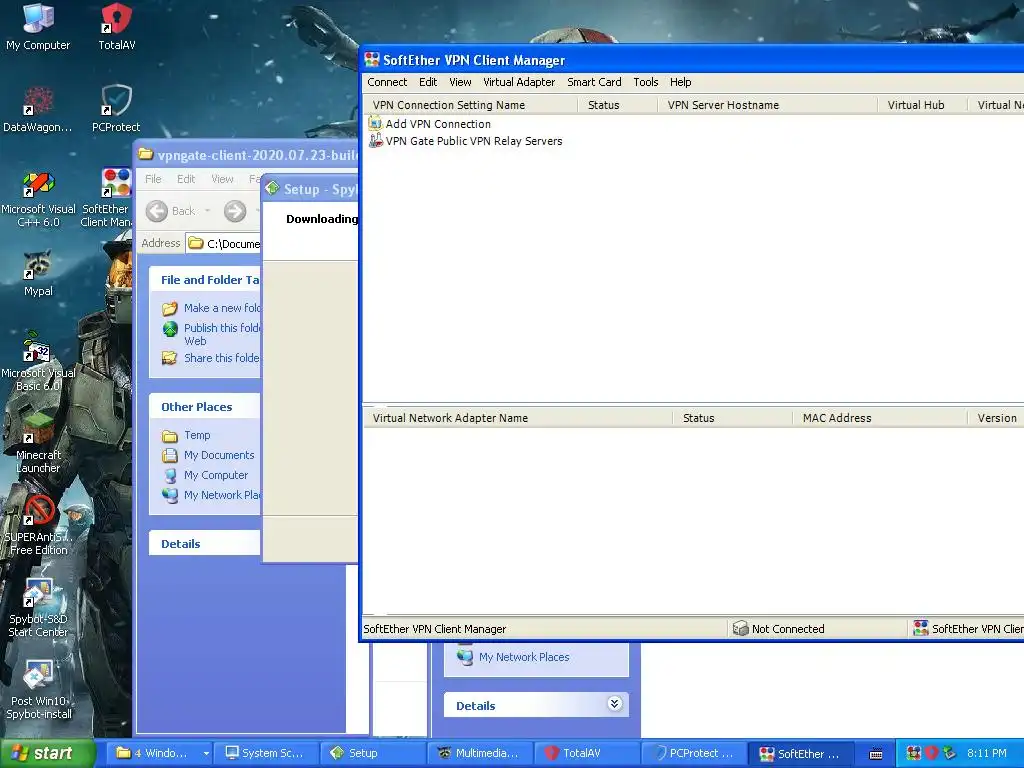Switch to SoftEther taskbar button

point(801,753)
